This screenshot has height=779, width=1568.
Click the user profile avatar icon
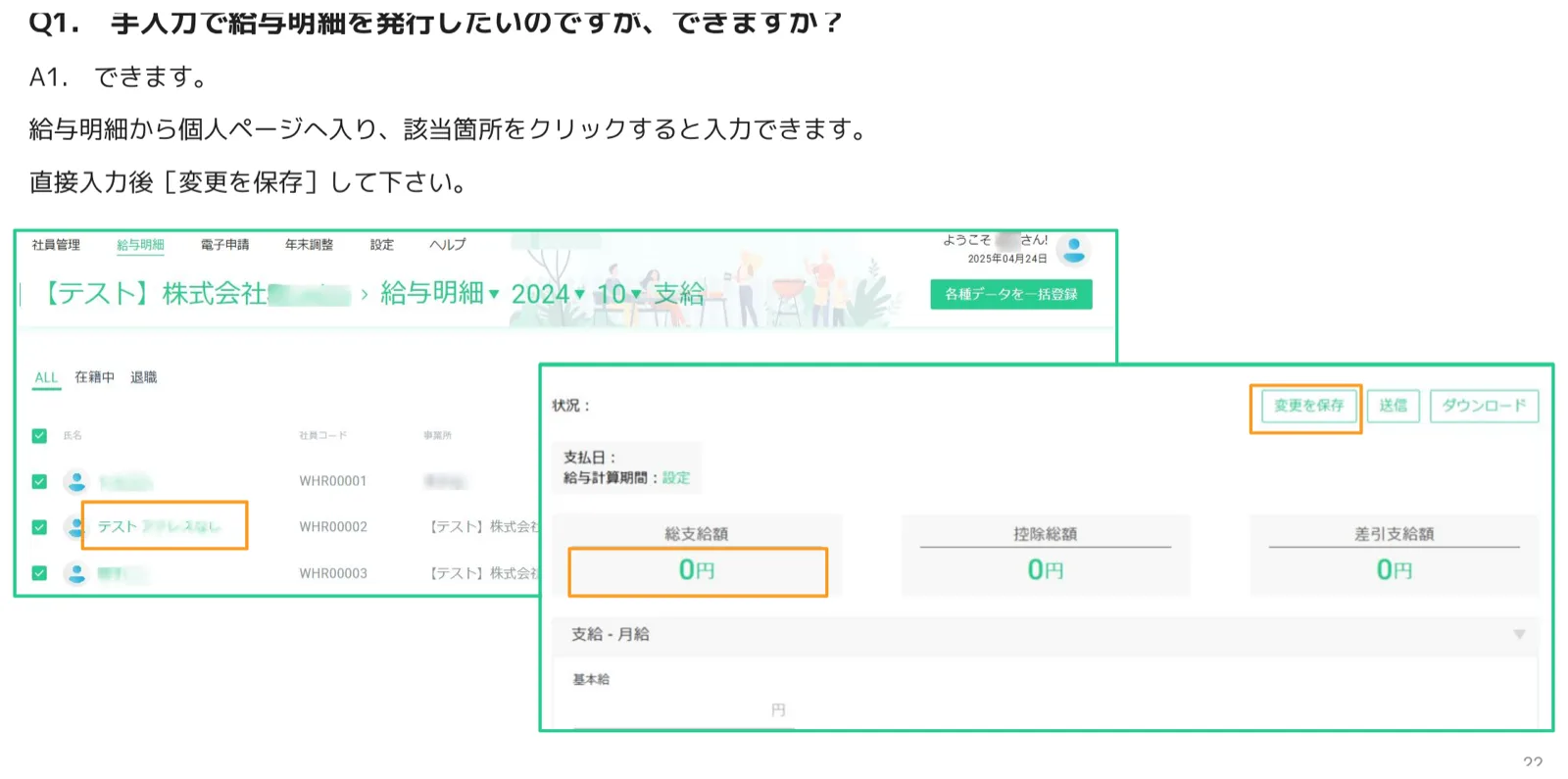coord(1074,251)
